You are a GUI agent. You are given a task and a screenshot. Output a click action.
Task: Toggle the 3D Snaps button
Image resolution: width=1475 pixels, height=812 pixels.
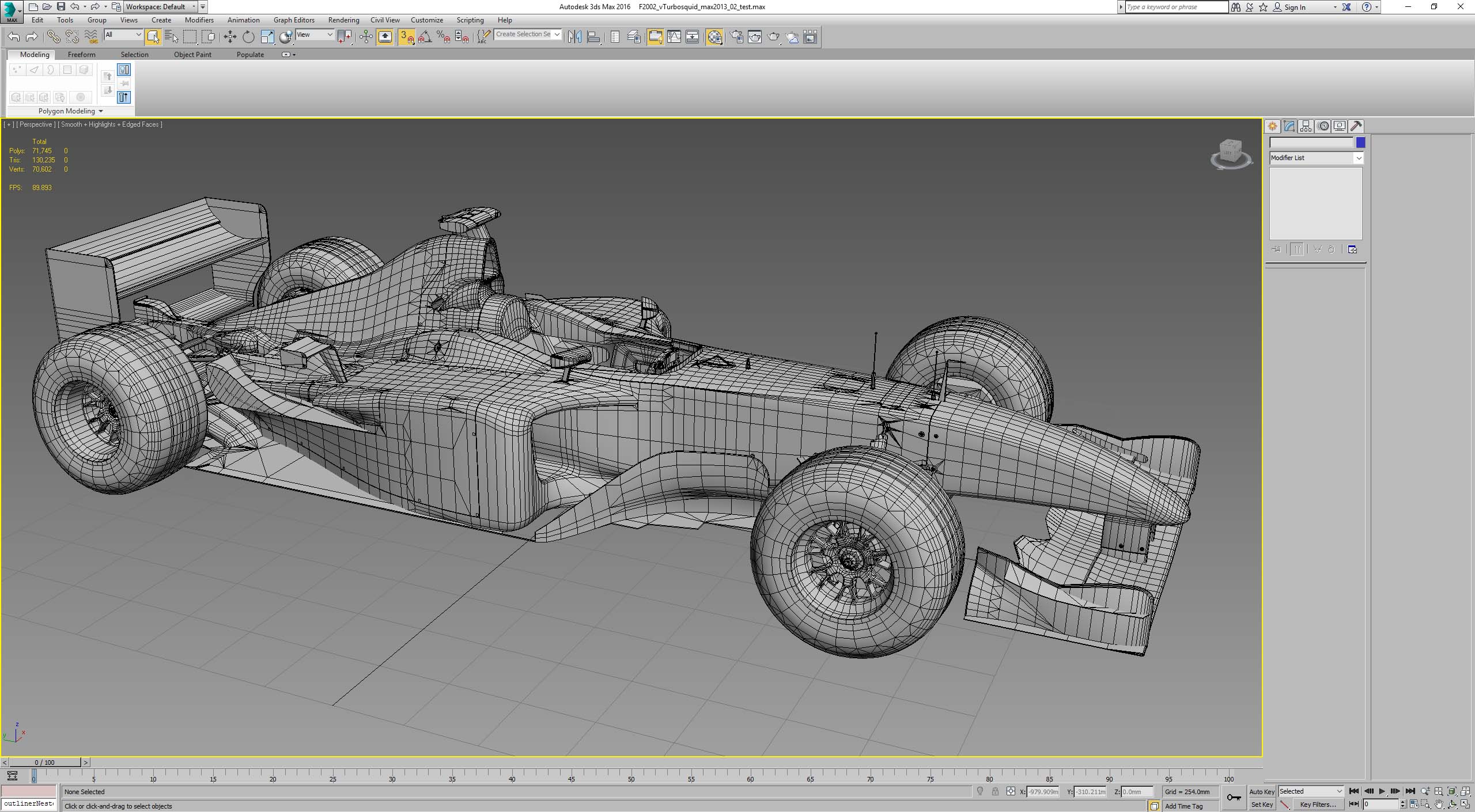(407, 37)
